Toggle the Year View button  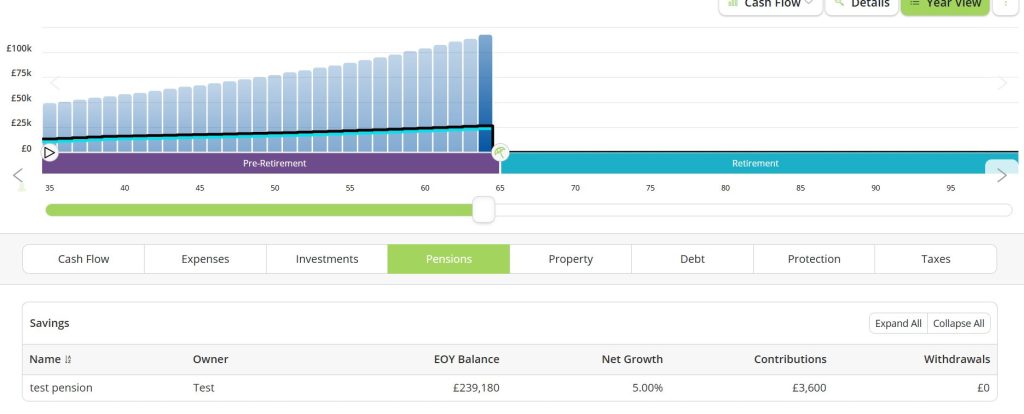click(944, 5)
